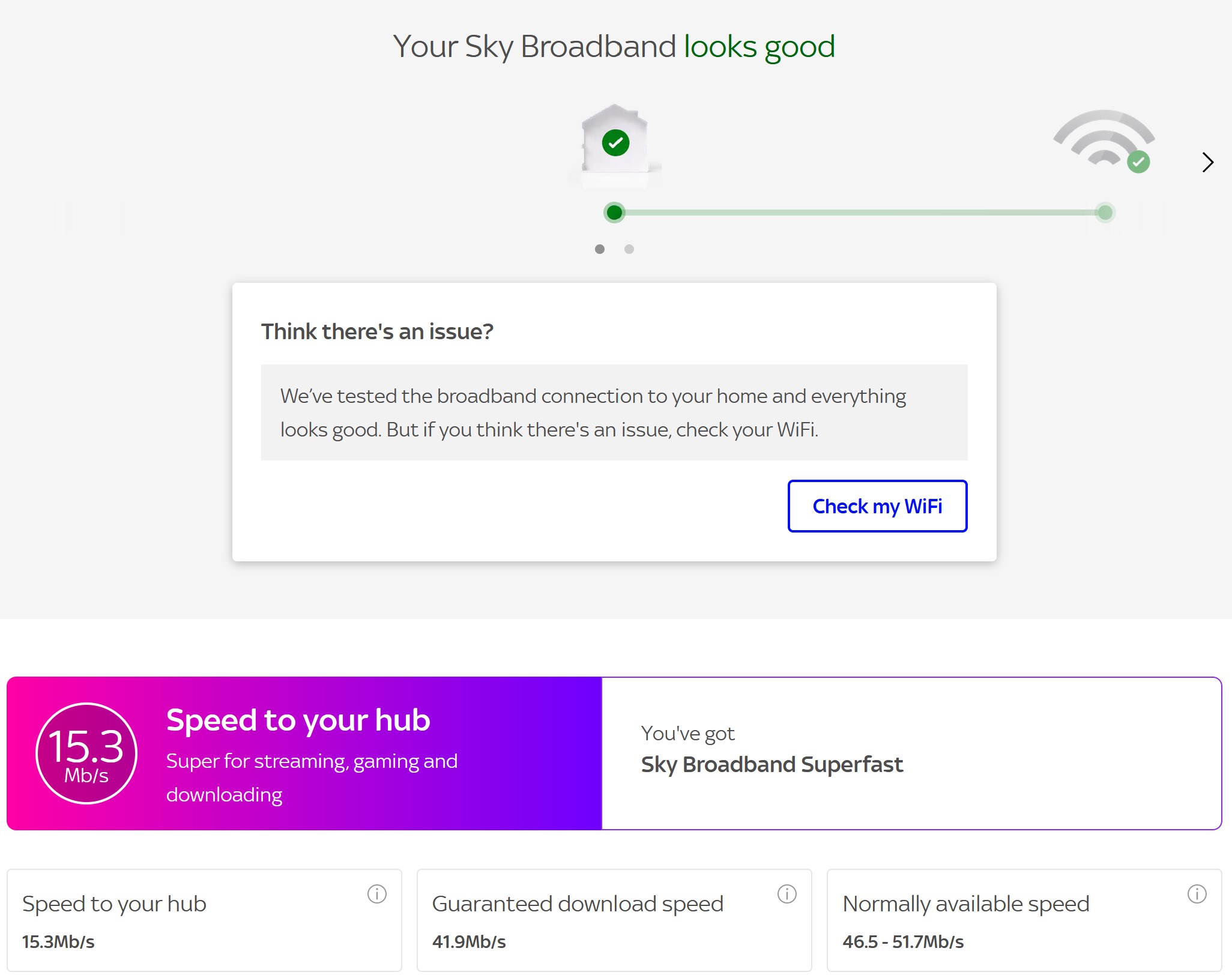The image size is (1232, 978).
Task: View info for Normally available speed
Action: [x=1197, y=894]
